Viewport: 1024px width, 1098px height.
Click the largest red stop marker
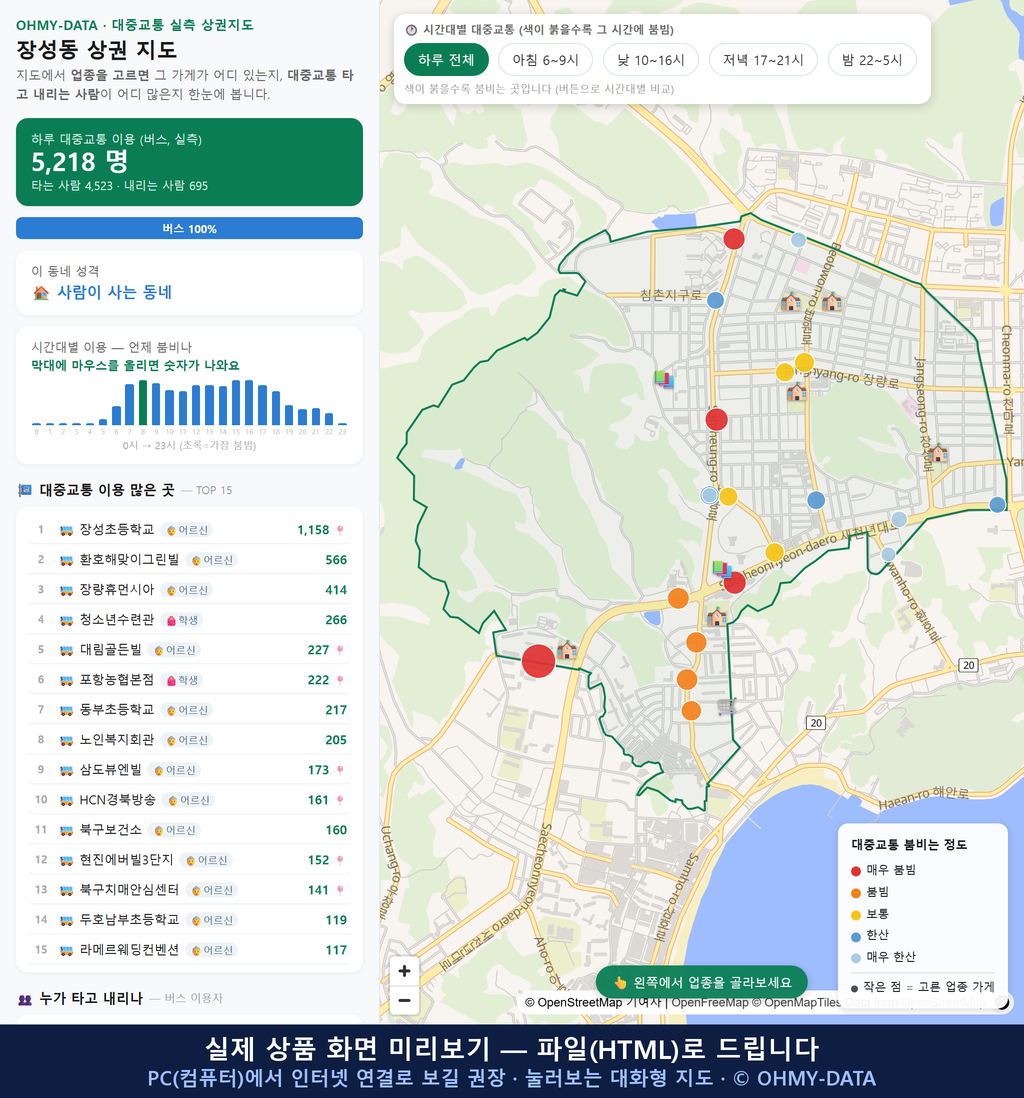539,661
